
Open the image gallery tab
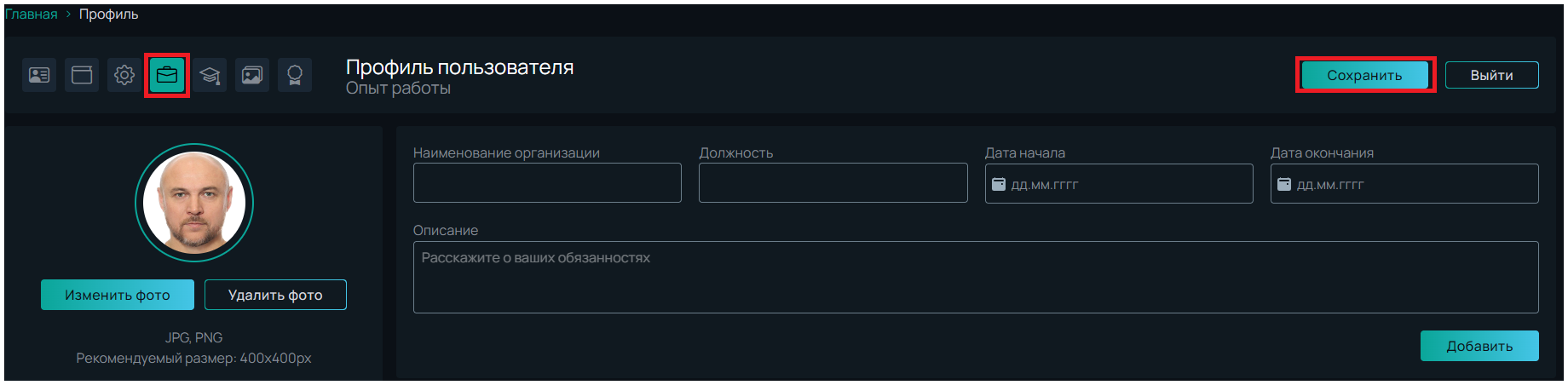(252, 75)
